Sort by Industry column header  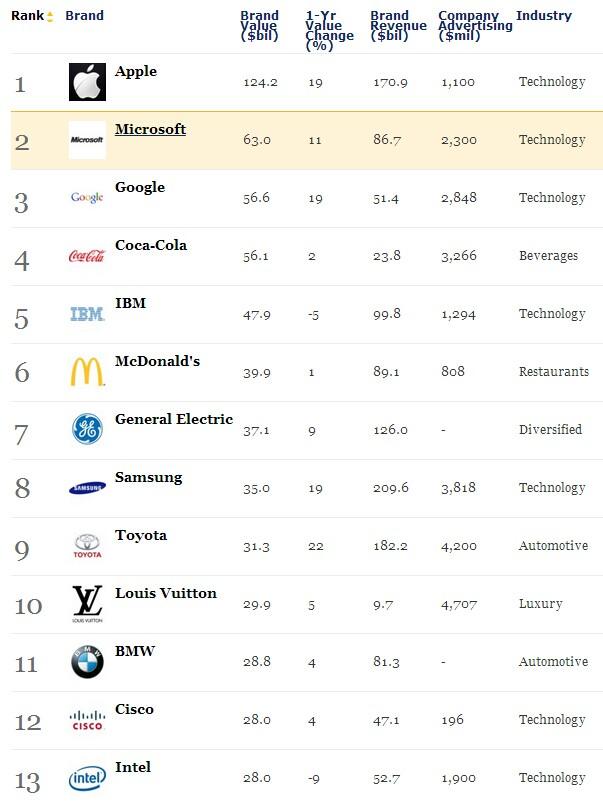point(544,16)
